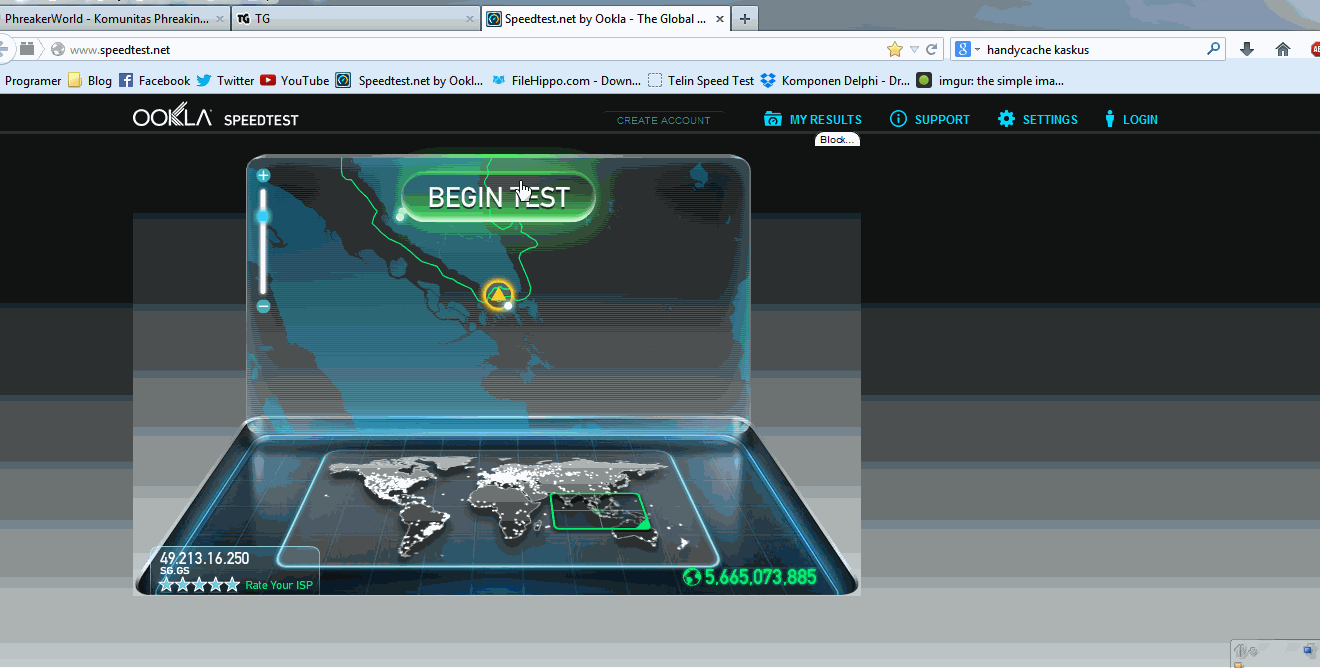Open Blog bookmark folder

click(90, 81)
